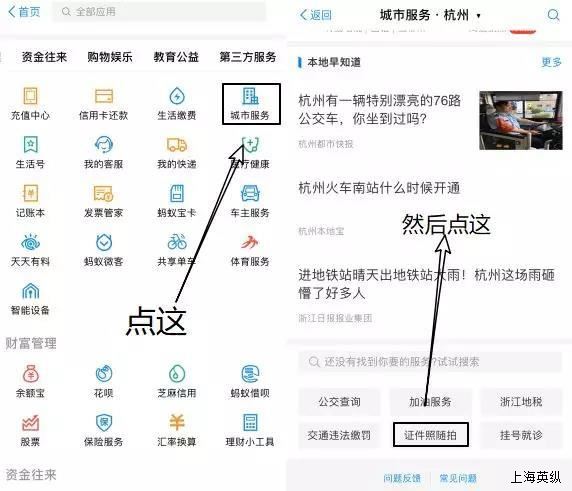This screenshot has height=491, width=572.
Task: Tap the 交通违法缴罚 button
Action: click(x=339, y=435)
